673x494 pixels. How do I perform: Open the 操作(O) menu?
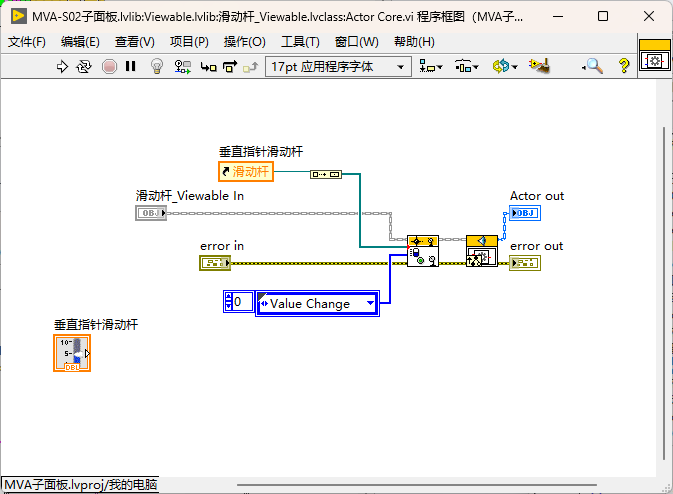pyautogui.click(x=244, y=42)
